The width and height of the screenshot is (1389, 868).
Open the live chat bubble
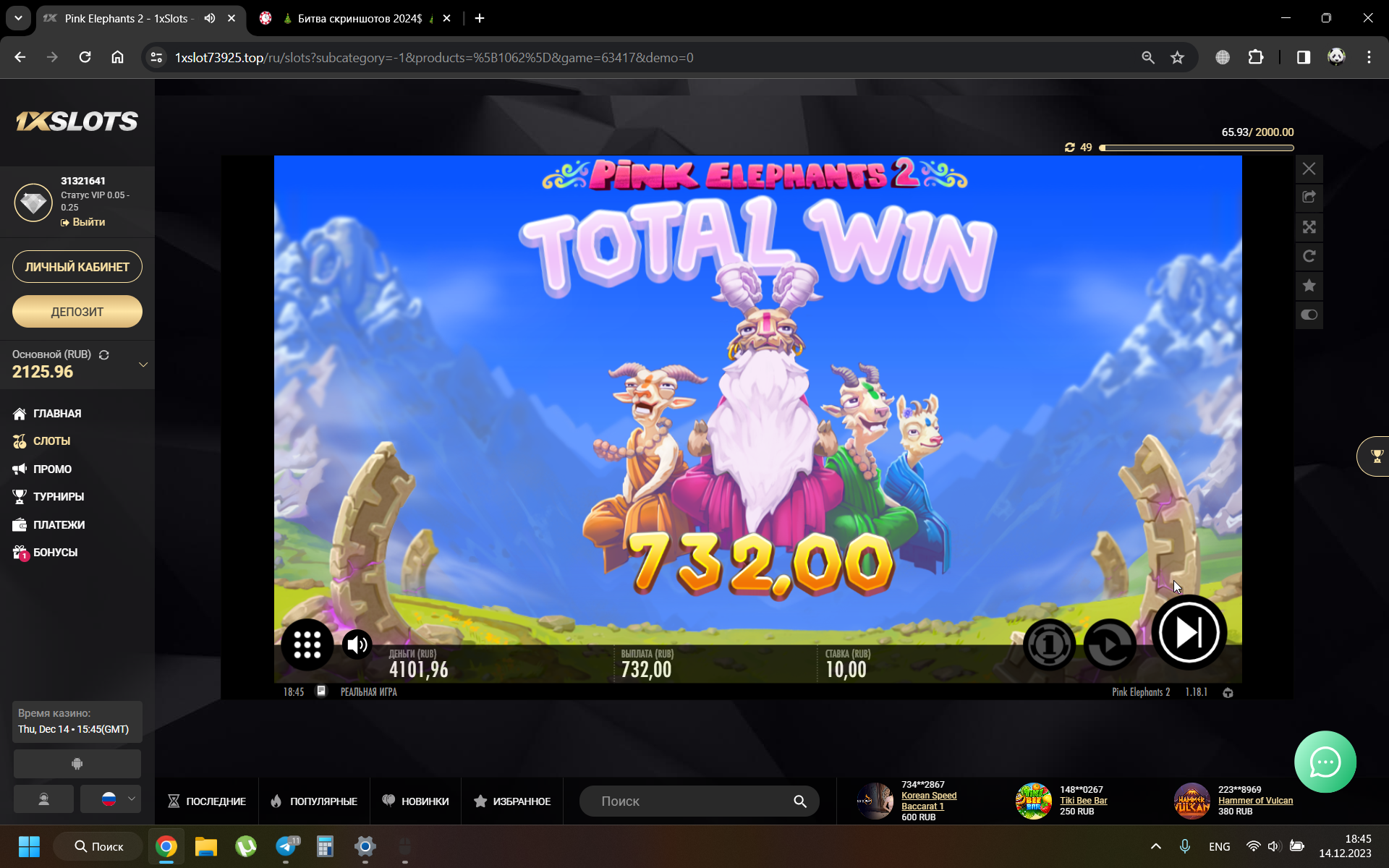pyautogui.click(x=1325, y=762)
